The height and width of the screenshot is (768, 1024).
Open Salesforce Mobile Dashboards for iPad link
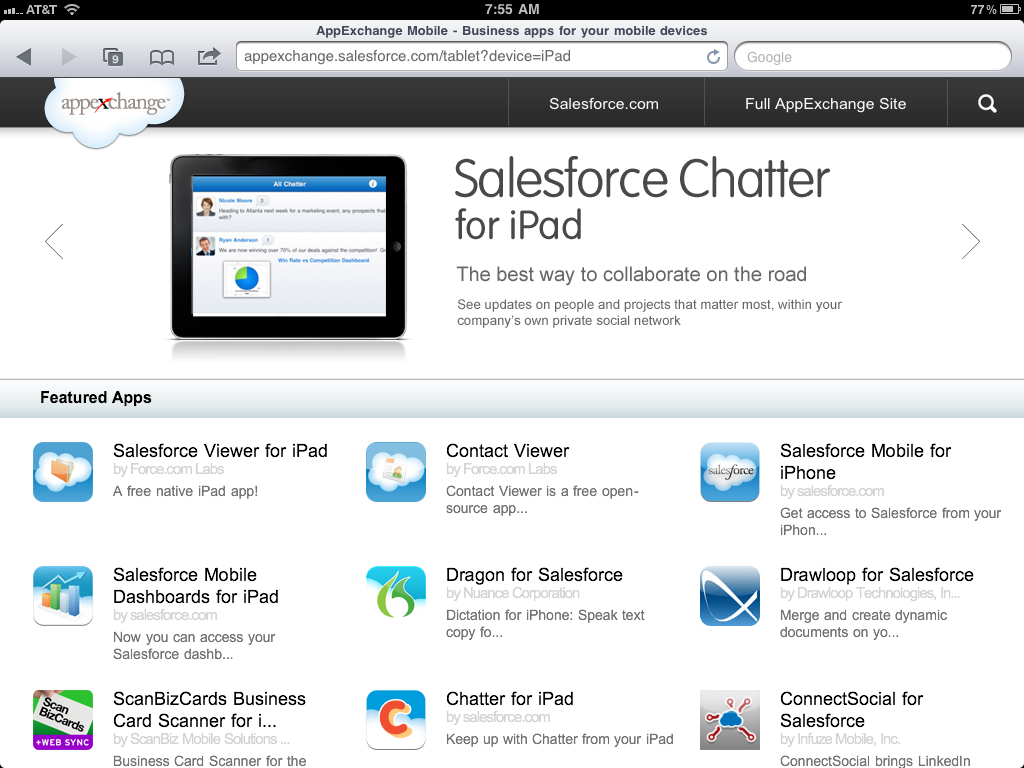tap(196, 586)
